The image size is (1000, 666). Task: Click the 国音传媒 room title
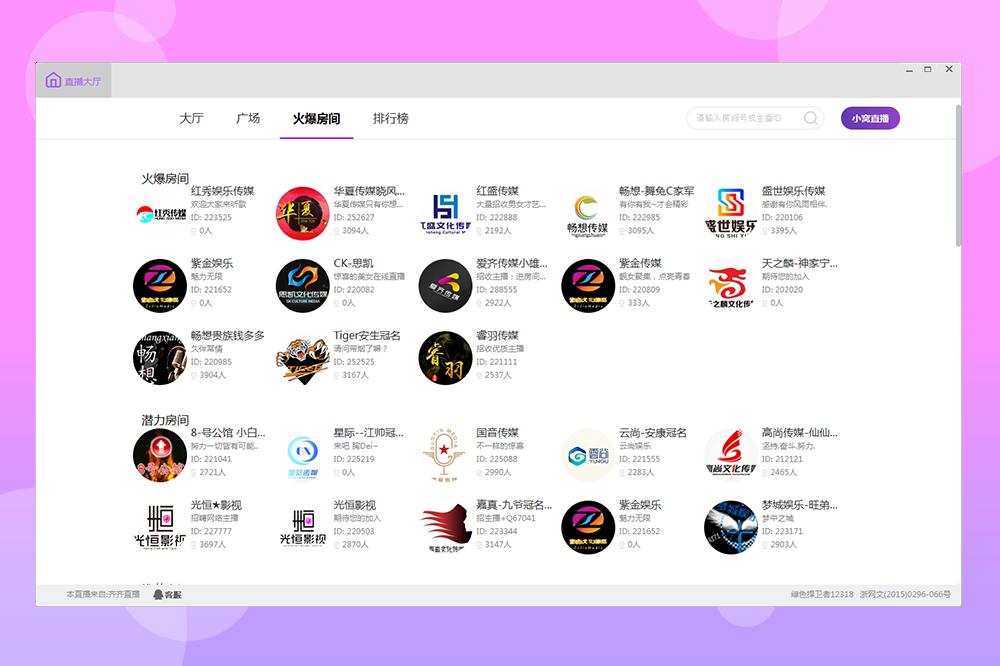[497, 433]
